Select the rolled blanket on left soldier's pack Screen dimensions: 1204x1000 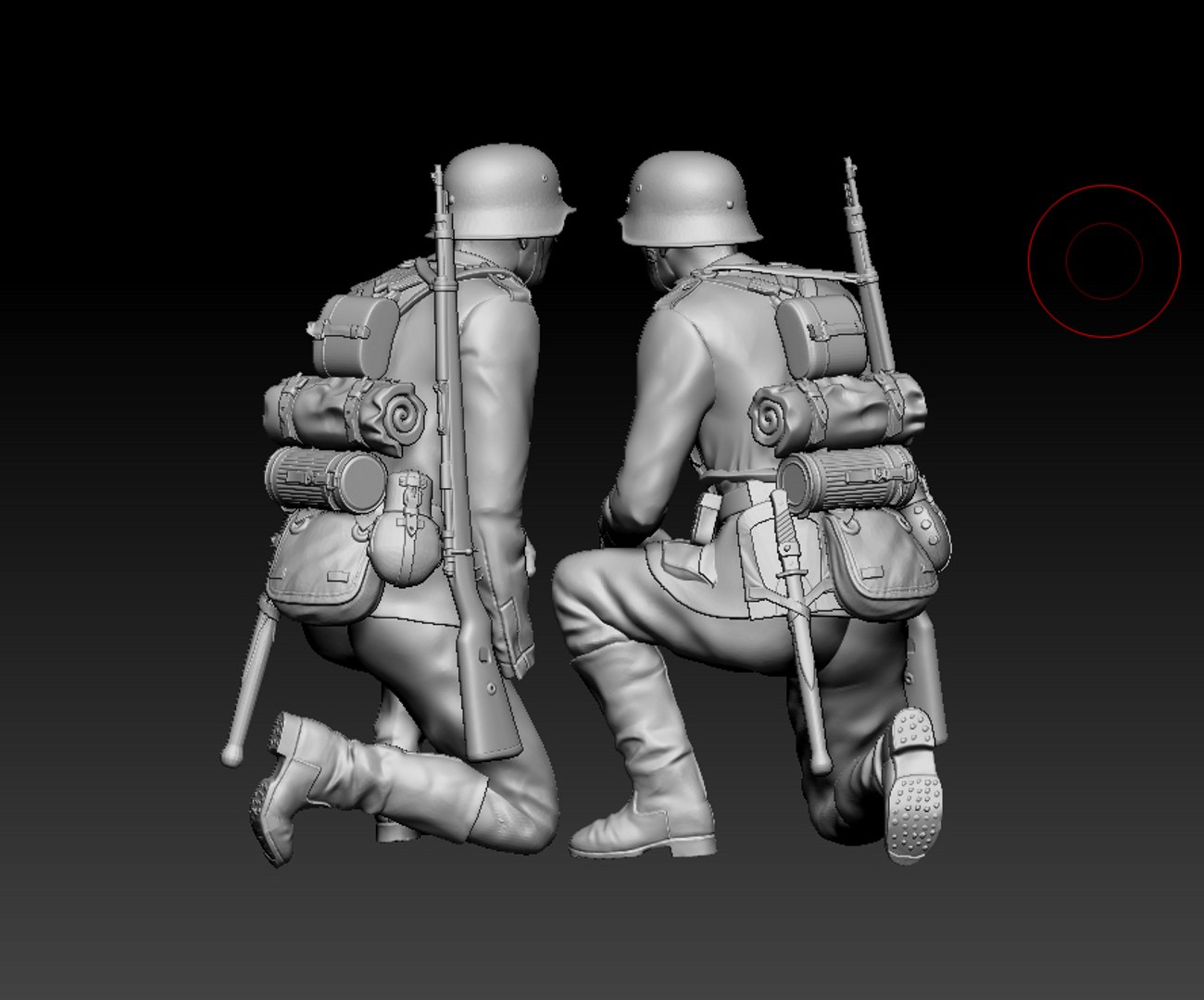[344, 414]
